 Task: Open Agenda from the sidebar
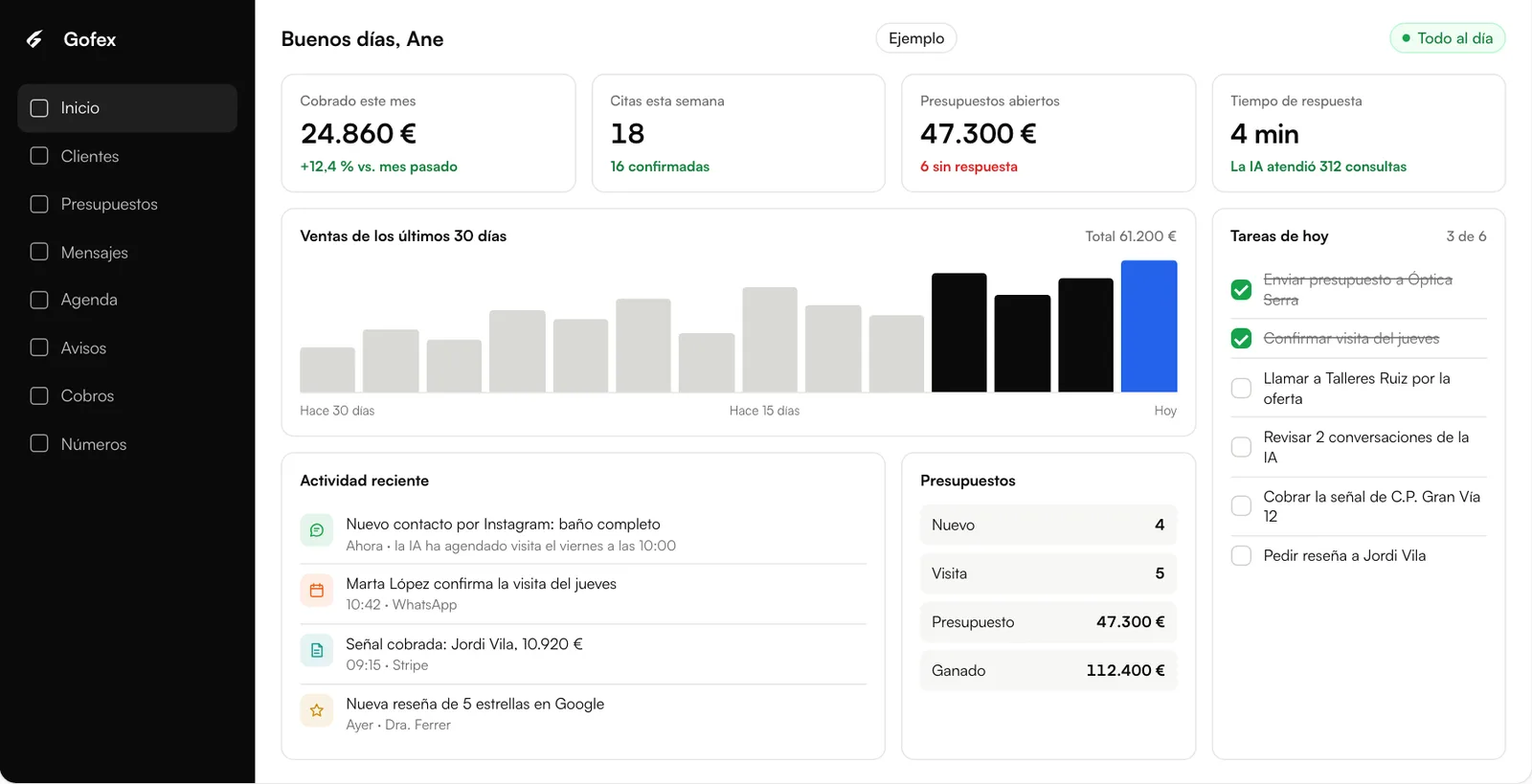(x=89, y=300)
